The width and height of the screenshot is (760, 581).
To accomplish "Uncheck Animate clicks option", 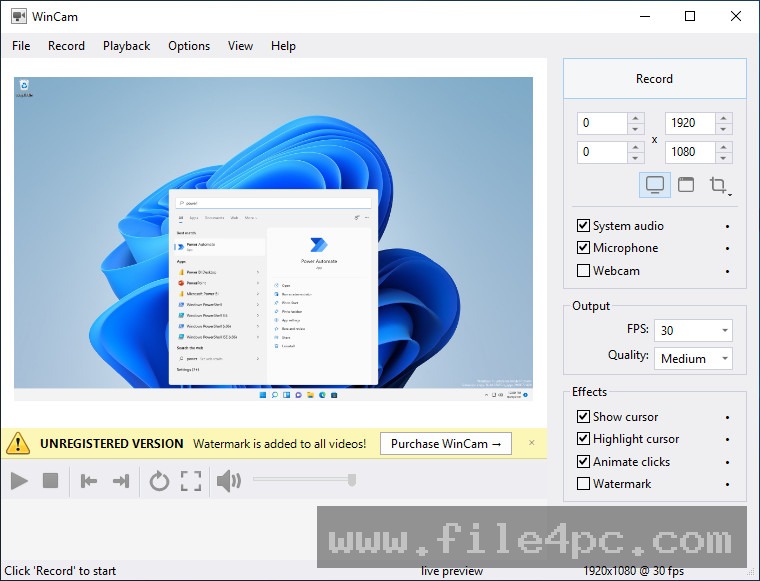I will click(583, 461).
